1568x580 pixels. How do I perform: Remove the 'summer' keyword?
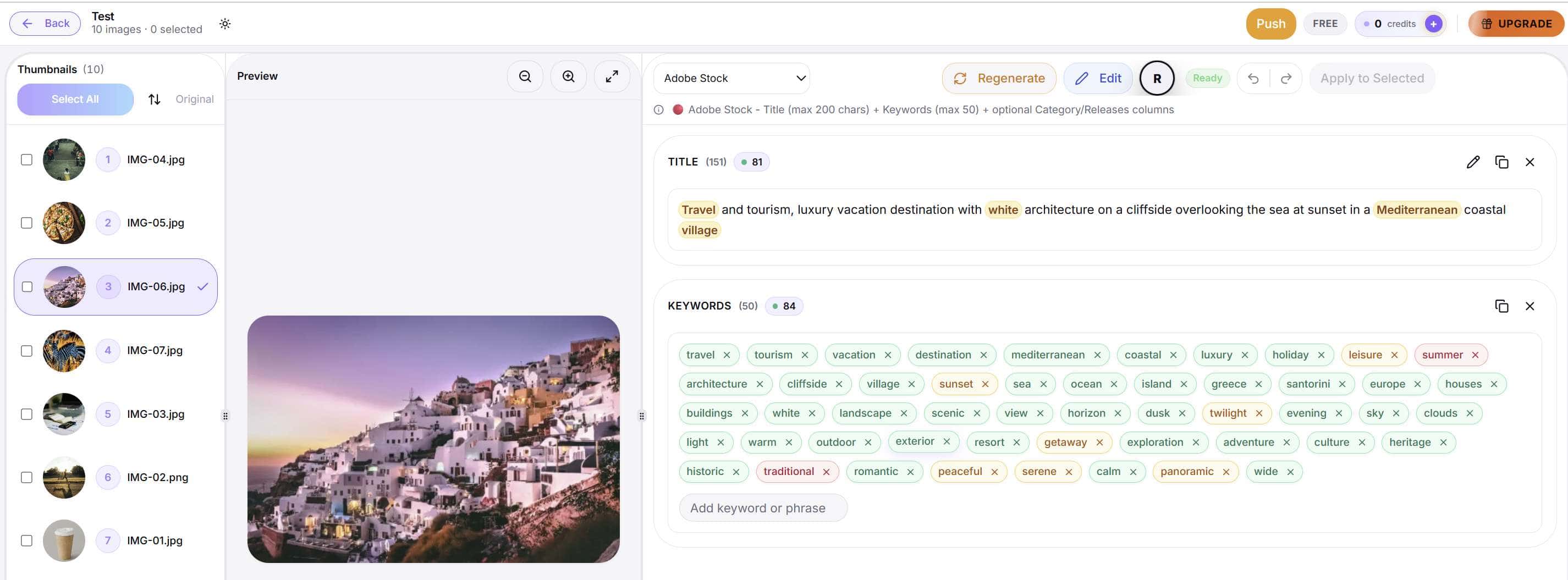[x=1475, y=356]
